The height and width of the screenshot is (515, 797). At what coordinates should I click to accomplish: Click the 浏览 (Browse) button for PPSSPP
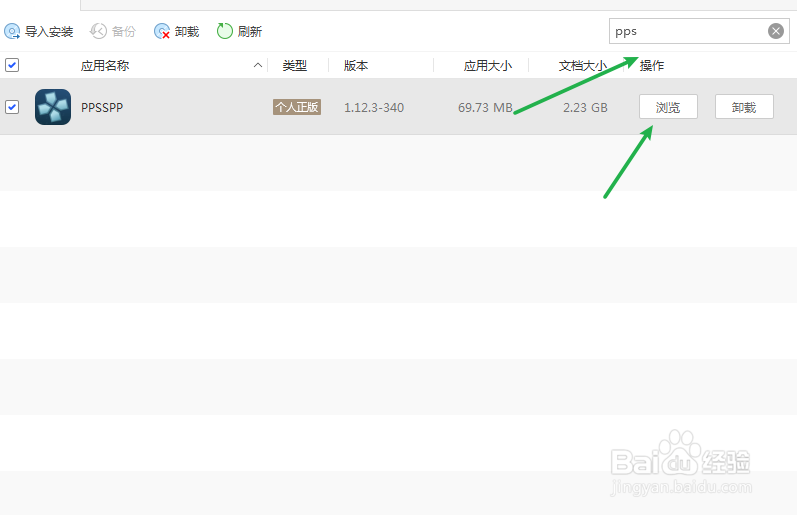[668, 107]
